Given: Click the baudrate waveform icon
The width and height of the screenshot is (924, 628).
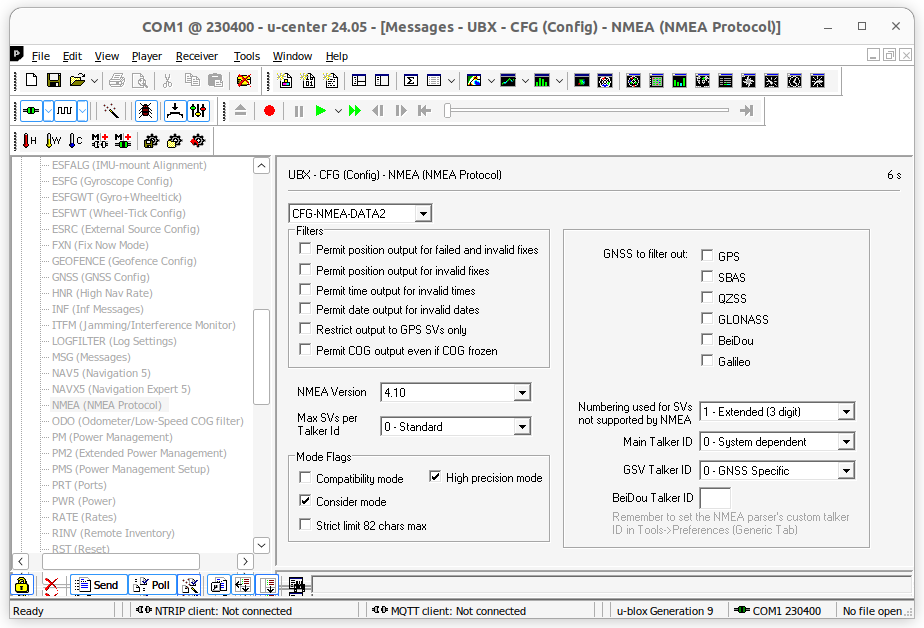Looking at the screenshot, I should tap(65, 111).
